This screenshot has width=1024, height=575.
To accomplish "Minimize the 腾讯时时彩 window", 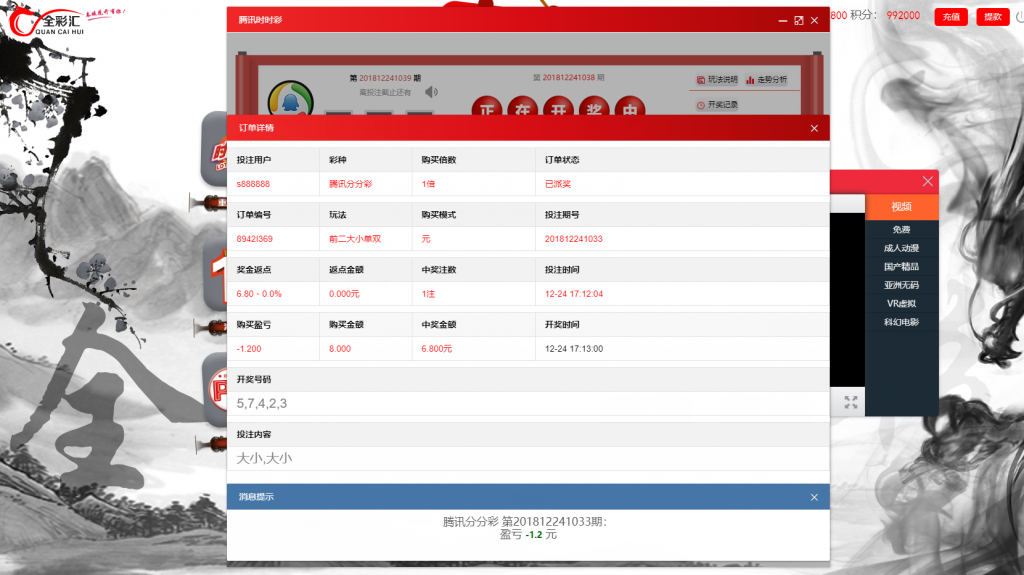I will pos(781,20).
